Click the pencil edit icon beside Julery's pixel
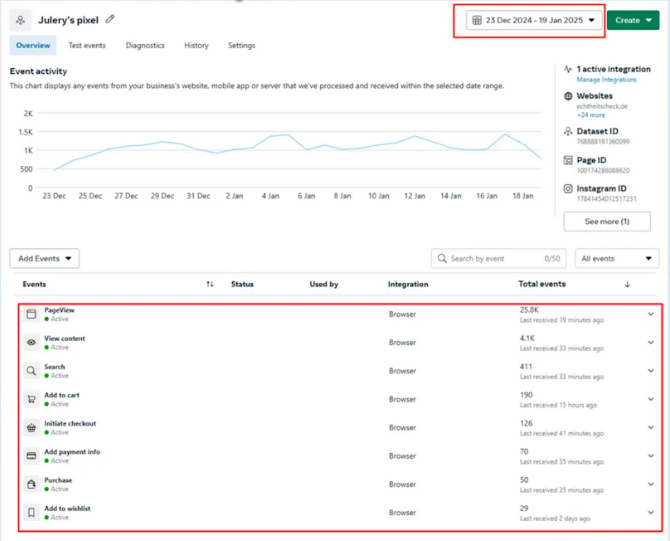 pos(110,19)
